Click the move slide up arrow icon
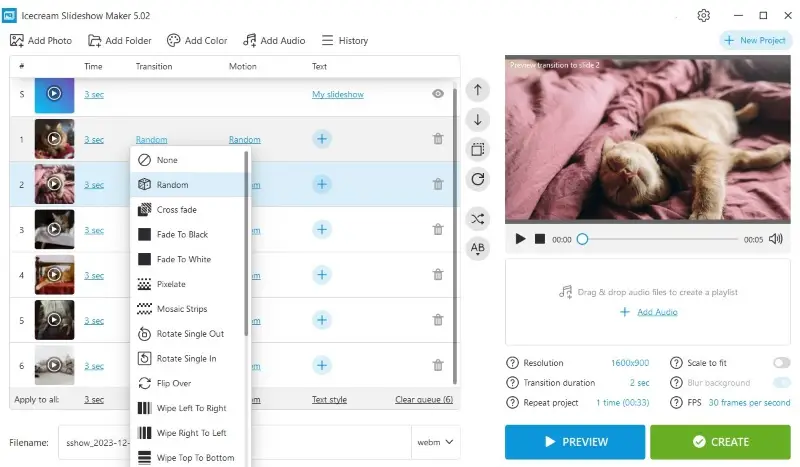The width and height of the screenshot is (800, 467). pos(478,90)
